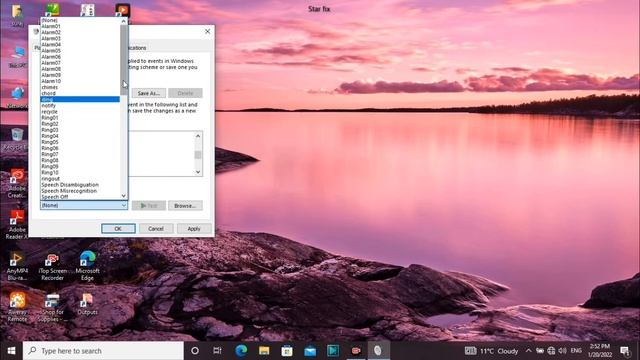Select Ring05 in the sounds dropdown list

click(x=80, y=142)
